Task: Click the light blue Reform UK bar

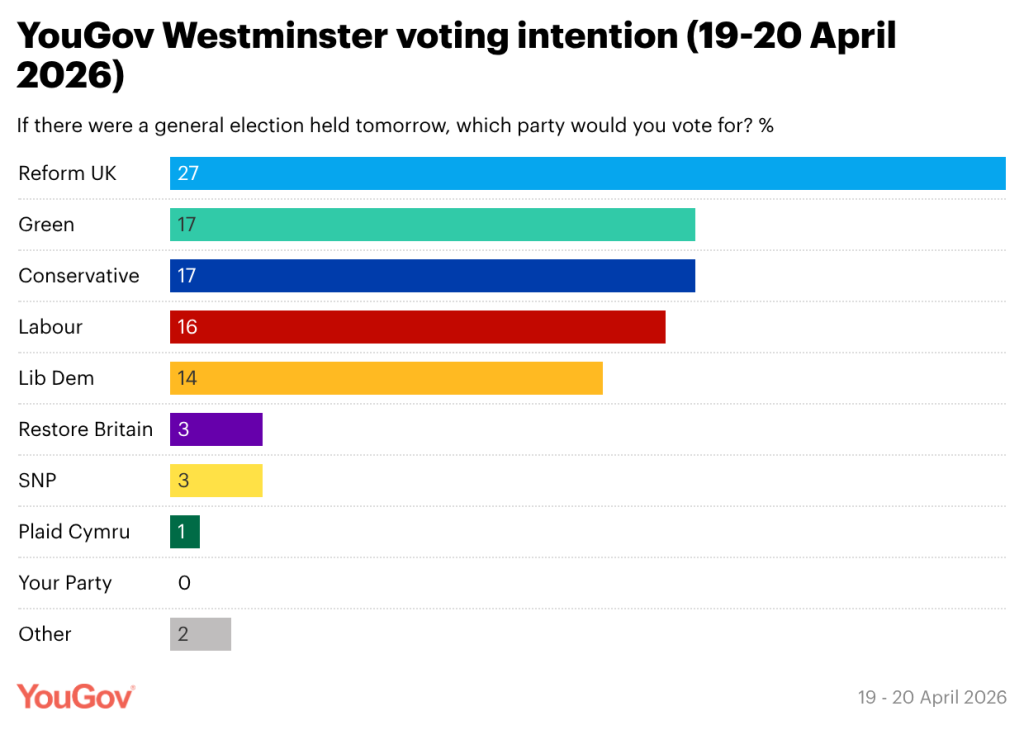Action: [587, 173]
